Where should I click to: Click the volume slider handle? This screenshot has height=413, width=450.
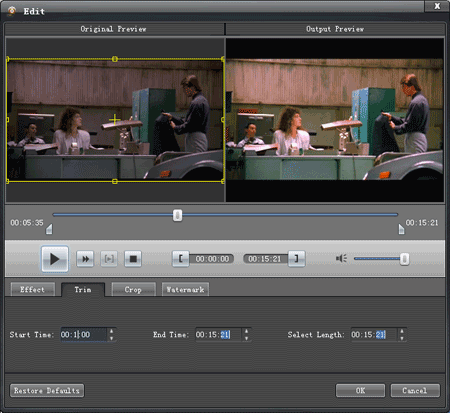tap(404, 259)
